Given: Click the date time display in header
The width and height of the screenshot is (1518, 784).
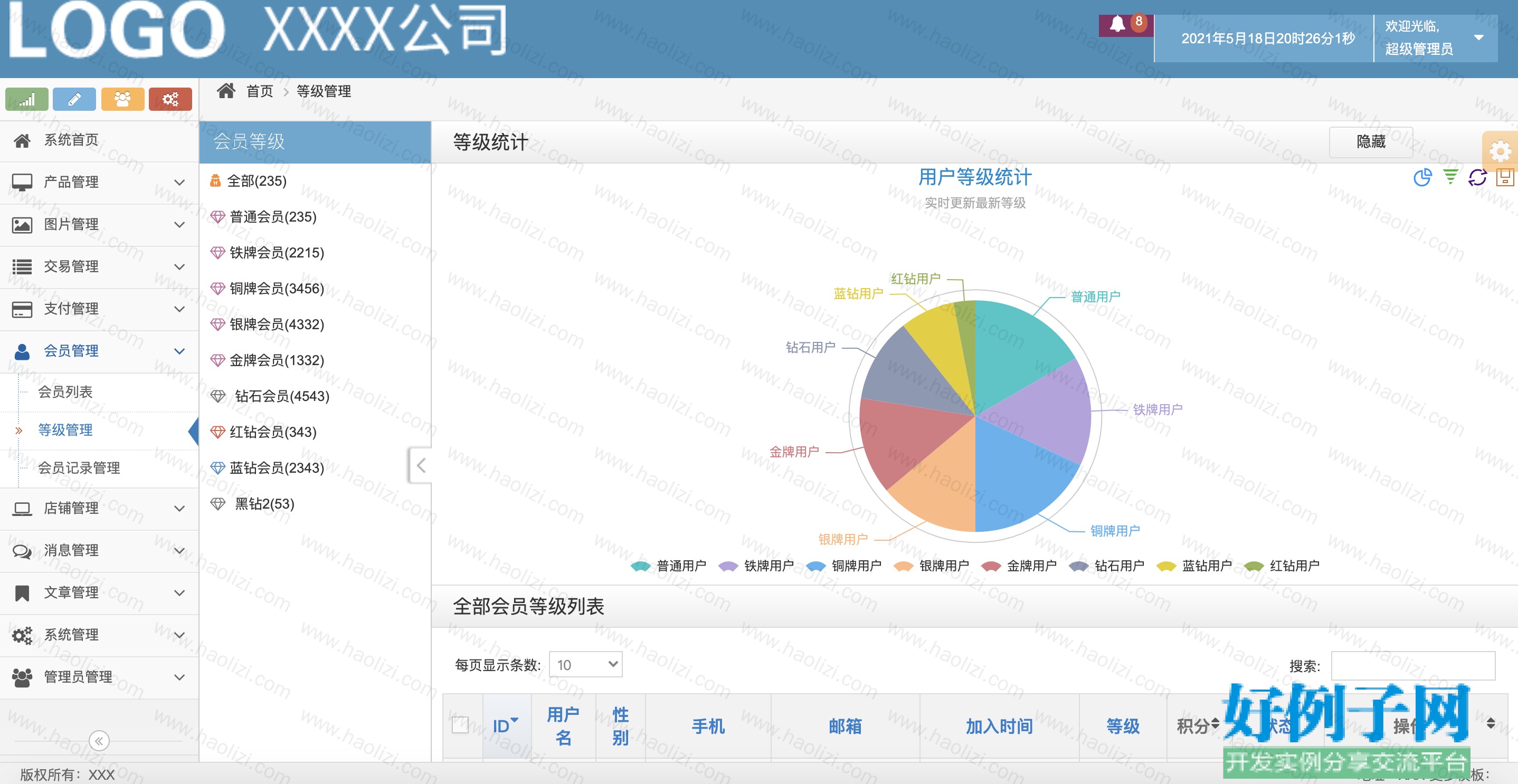Looking at the screenshot, I should pos(1268,39).
